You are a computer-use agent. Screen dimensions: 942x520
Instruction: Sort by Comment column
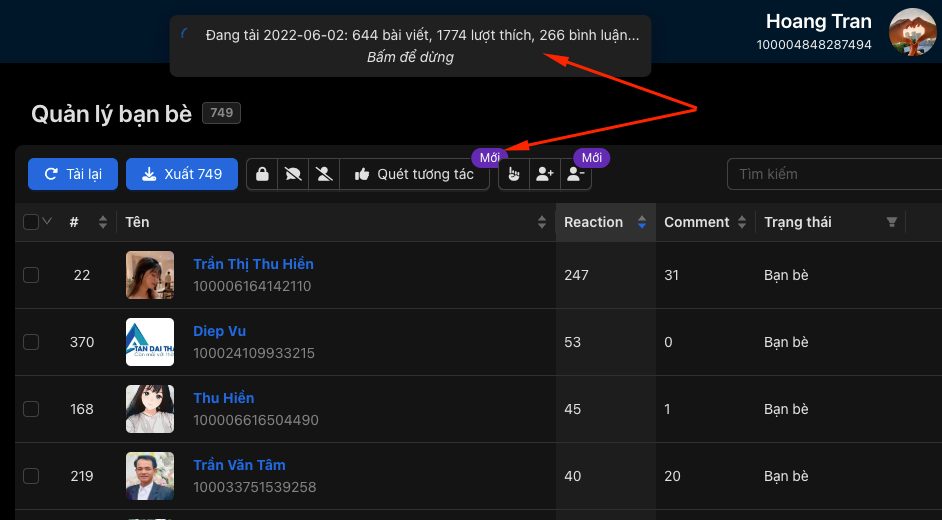point(742,222)
